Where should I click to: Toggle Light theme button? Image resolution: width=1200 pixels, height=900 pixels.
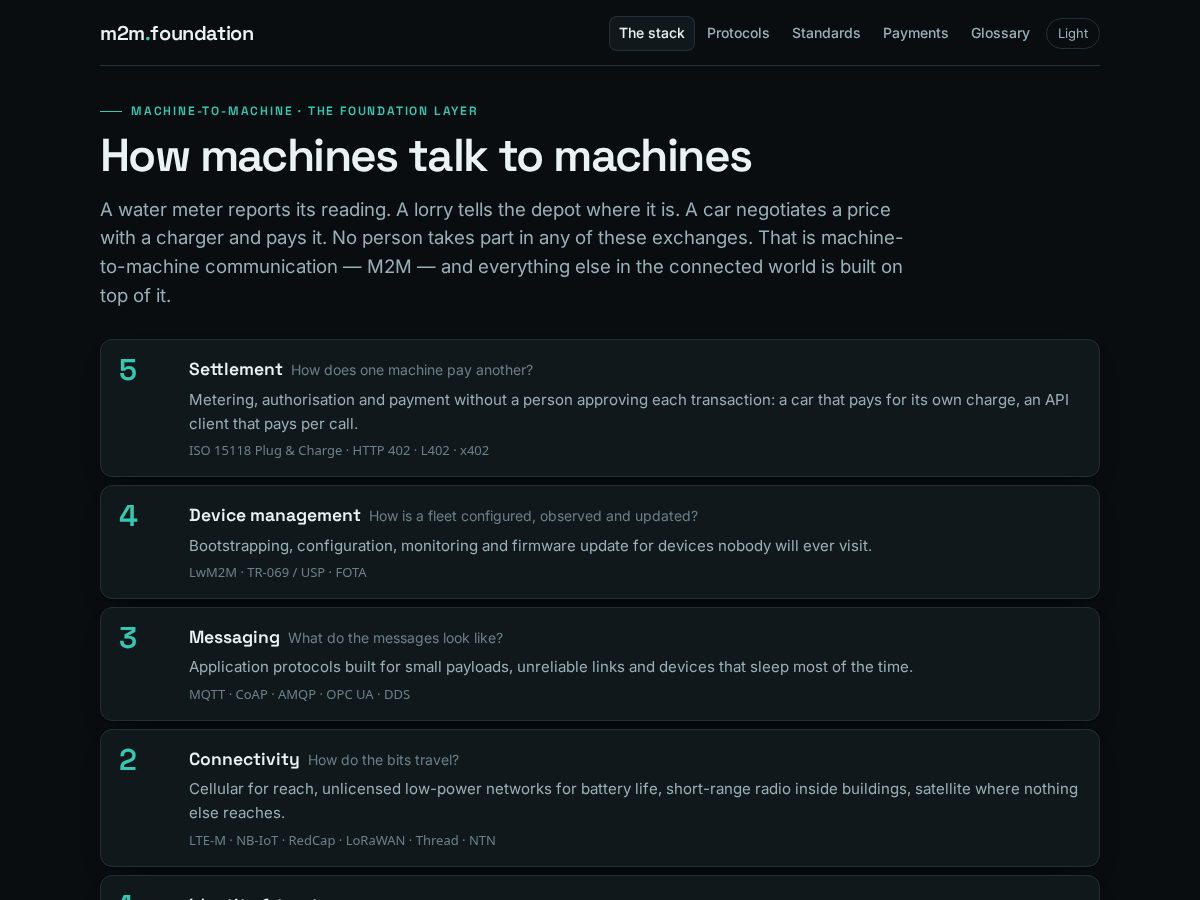pyautogui.click(x=1073, y=33)
